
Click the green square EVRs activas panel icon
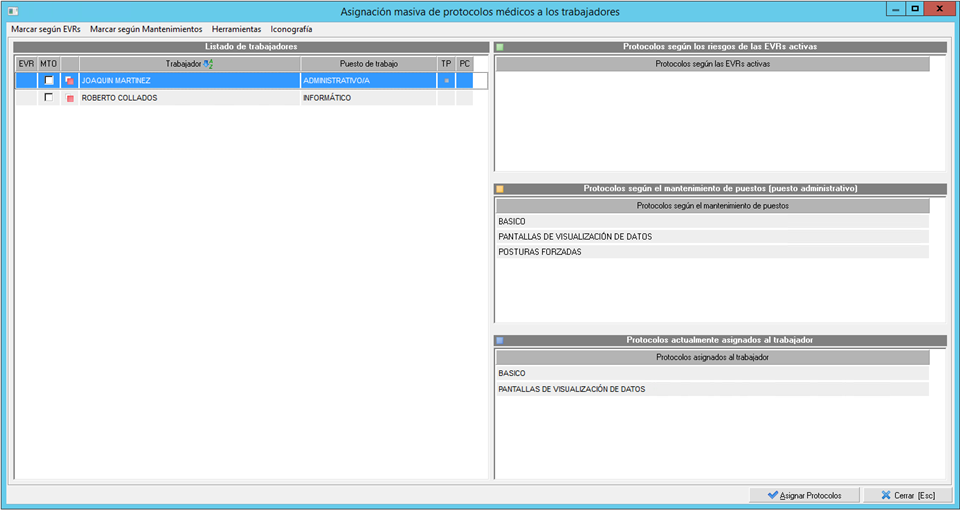click(x=500, y=47)
